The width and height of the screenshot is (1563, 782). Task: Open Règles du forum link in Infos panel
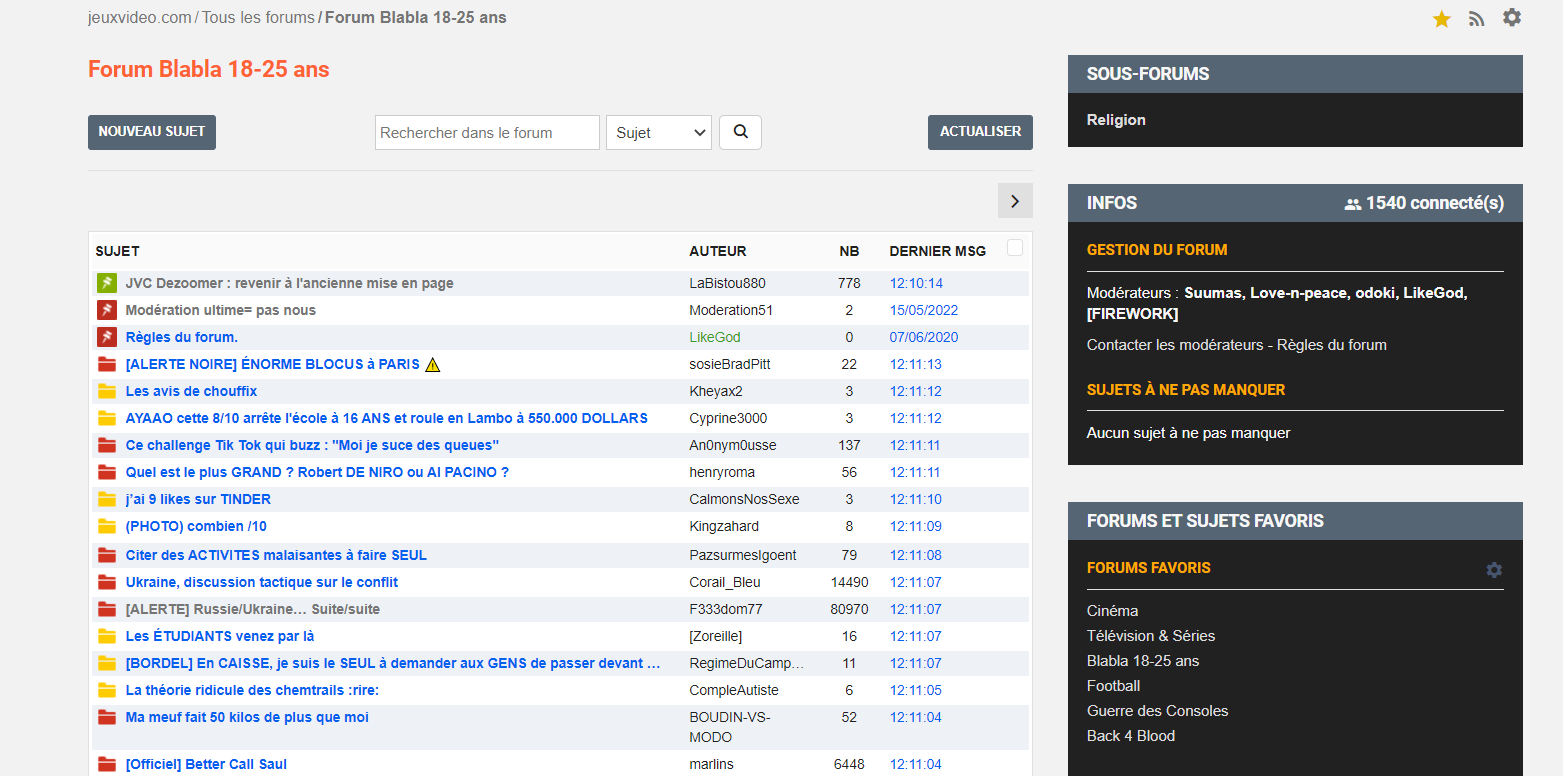click(x=1332, y=345)
